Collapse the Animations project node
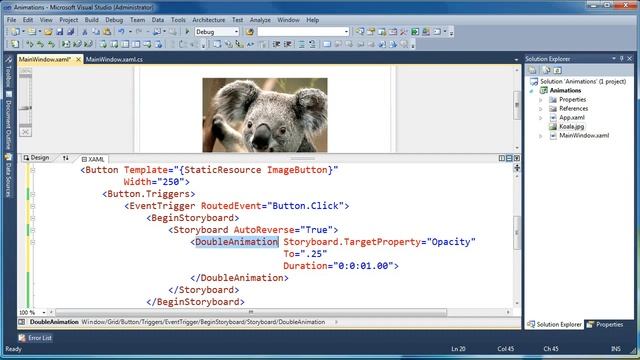Viewport: 640px width, 360px height. tap(531, 91)
